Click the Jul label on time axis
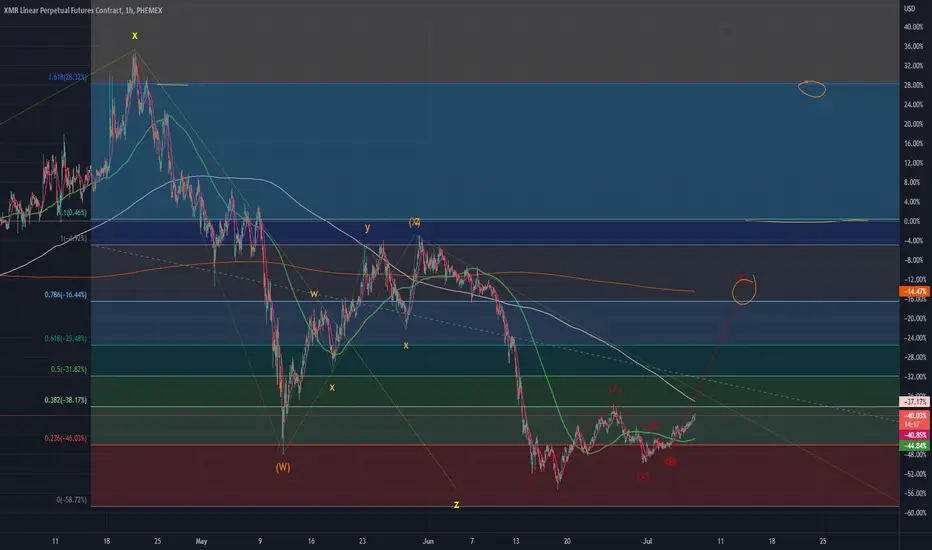 click(647, 541)
